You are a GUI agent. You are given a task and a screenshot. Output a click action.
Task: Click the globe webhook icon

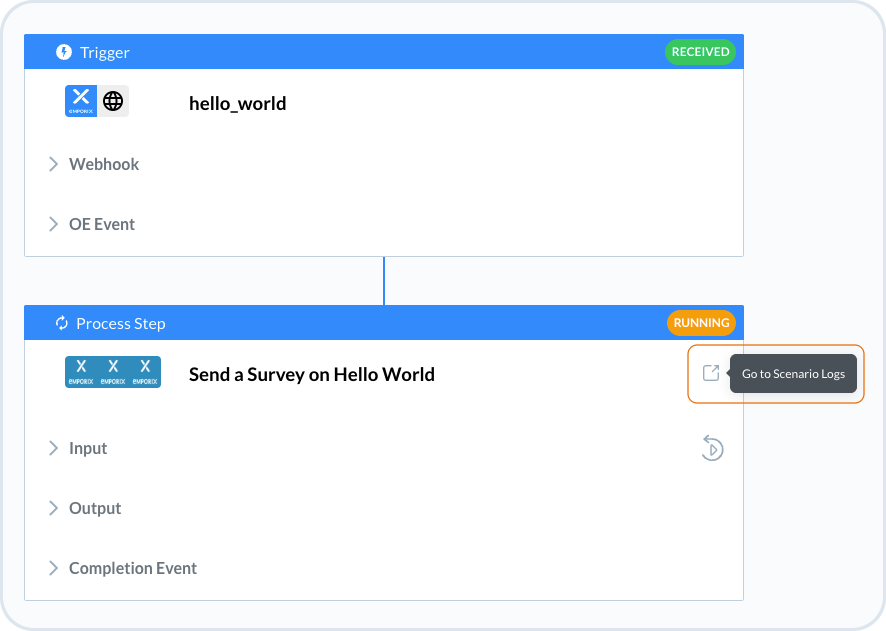(x=113, y=101)
